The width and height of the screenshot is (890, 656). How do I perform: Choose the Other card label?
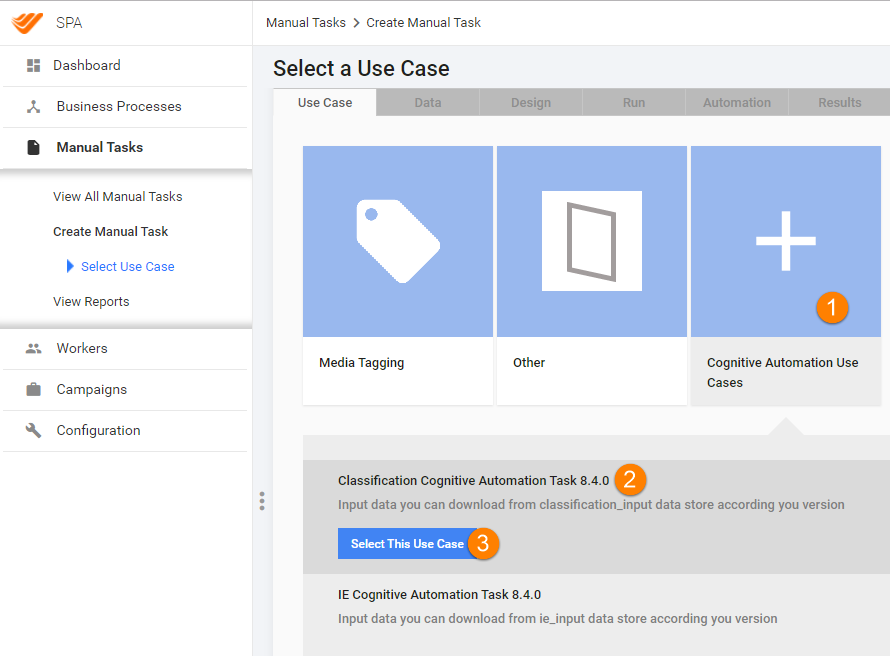(529, 363)
